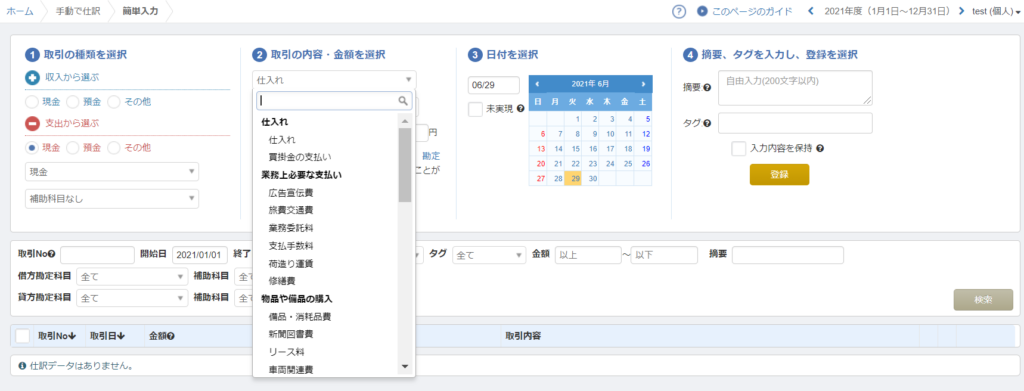Select income 現金 radio button
Viewport: 1024px width, 391px height.
(x=32, y=102)
